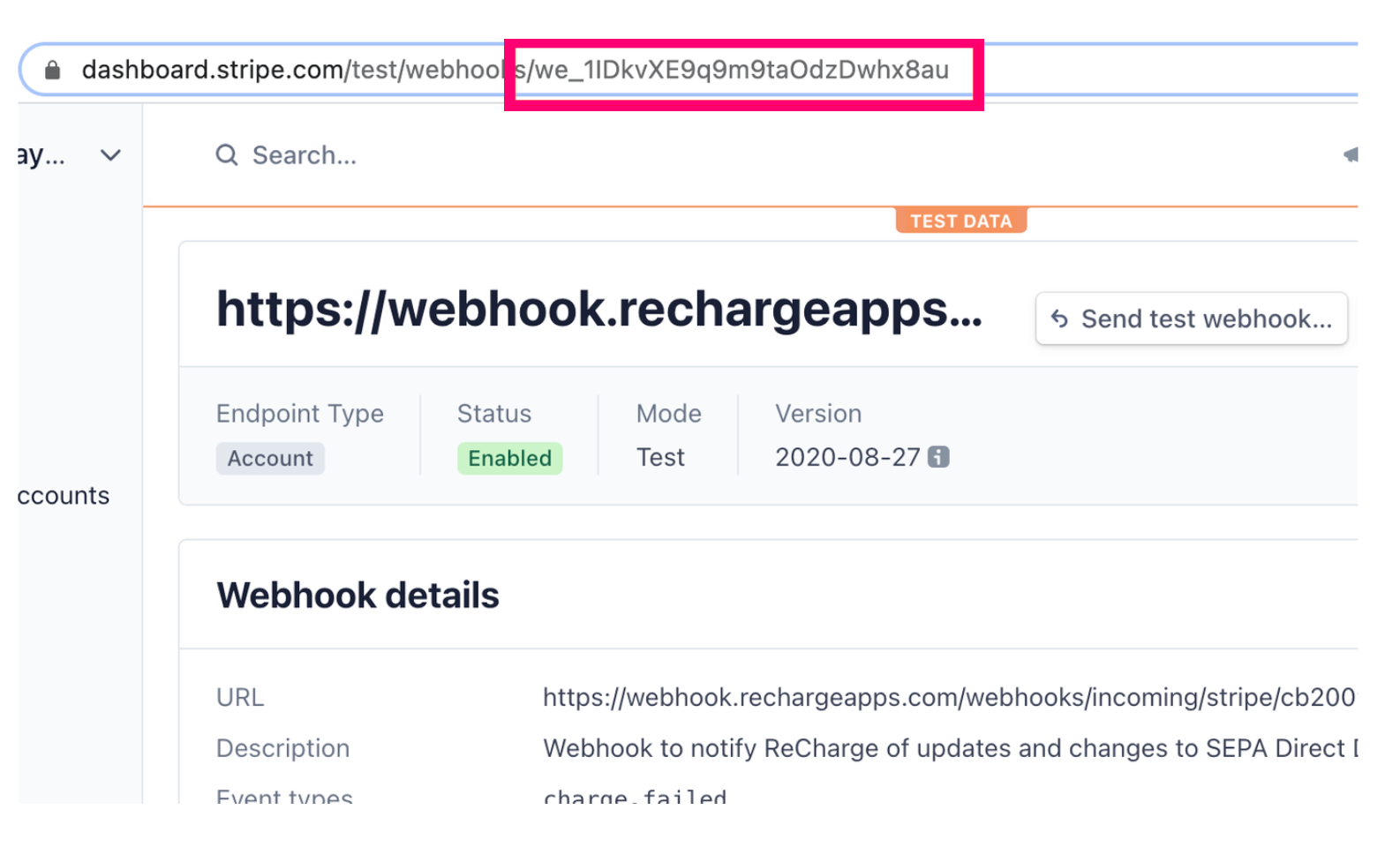The width and height of the screenshot is (1400, 847).
Task: Click the Status label
Action: [x=494, y=414]
